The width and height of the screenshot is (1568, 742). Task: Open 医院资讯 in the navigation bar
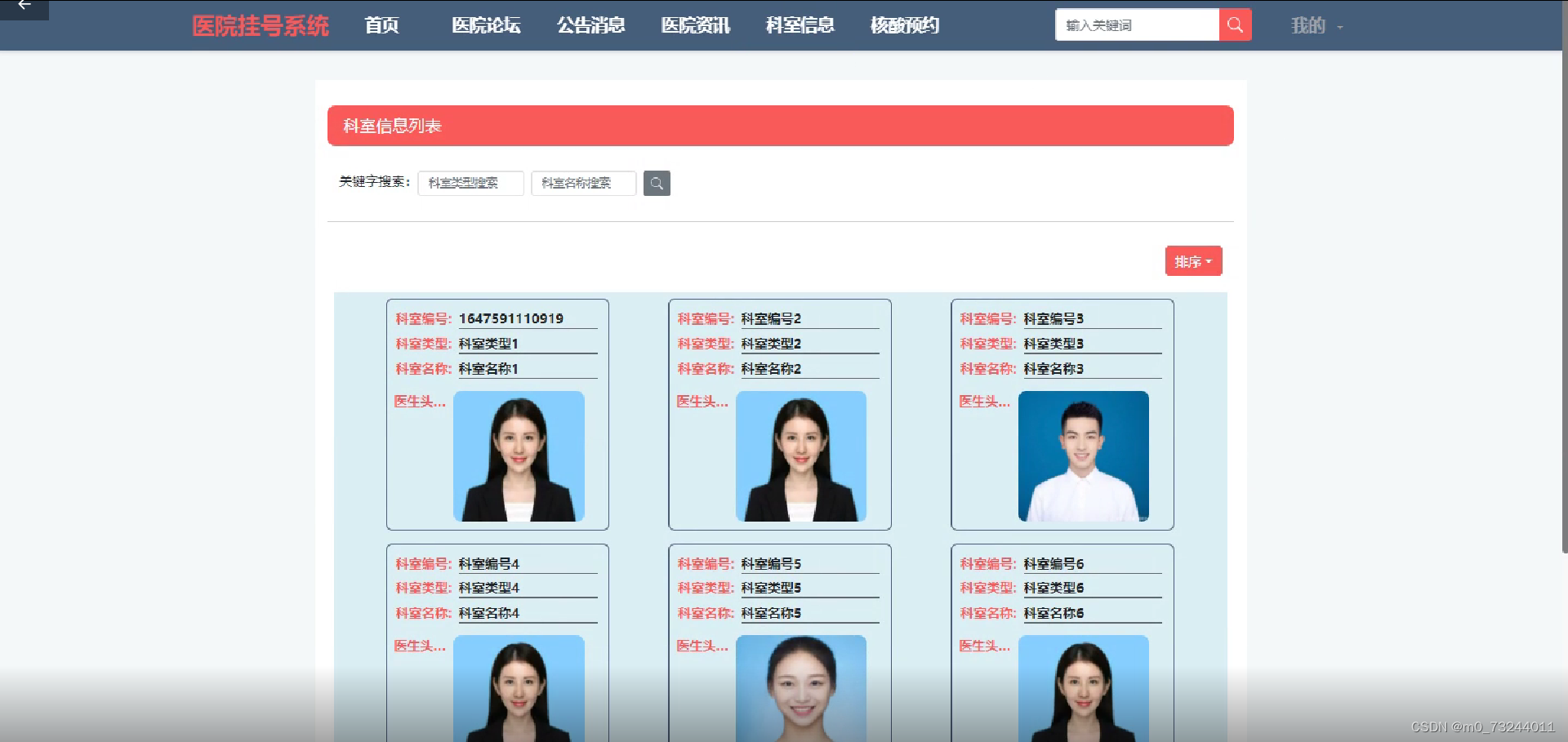pos(695,25)
